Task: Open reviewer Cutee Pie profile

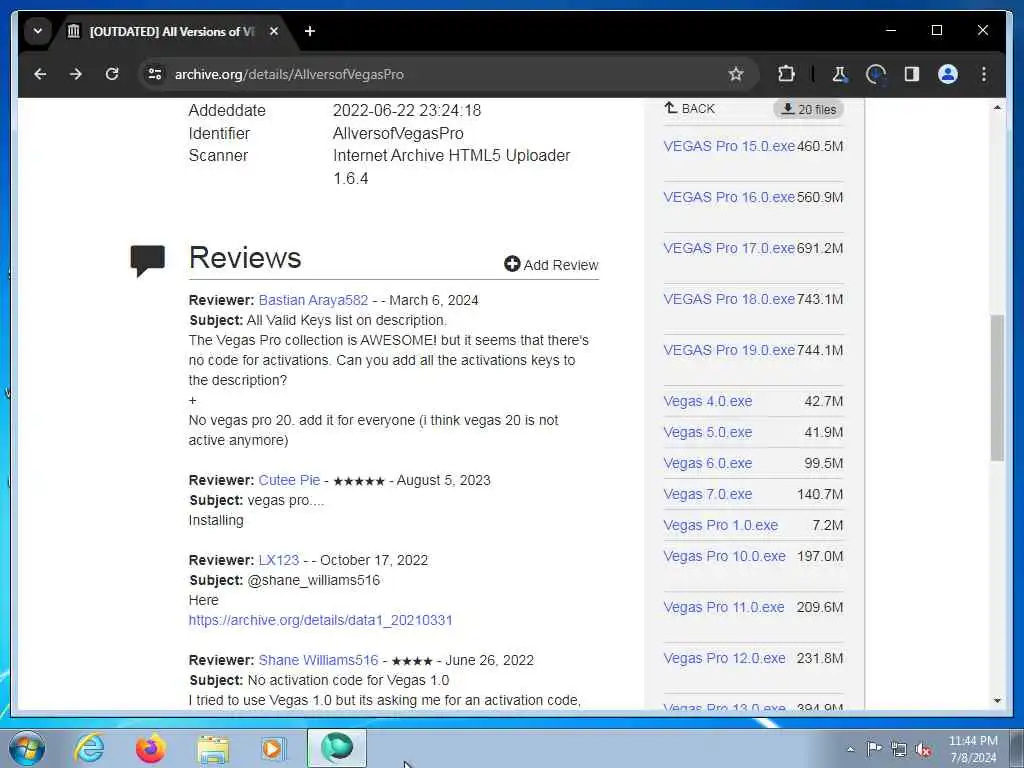Action: pos(289,480)
